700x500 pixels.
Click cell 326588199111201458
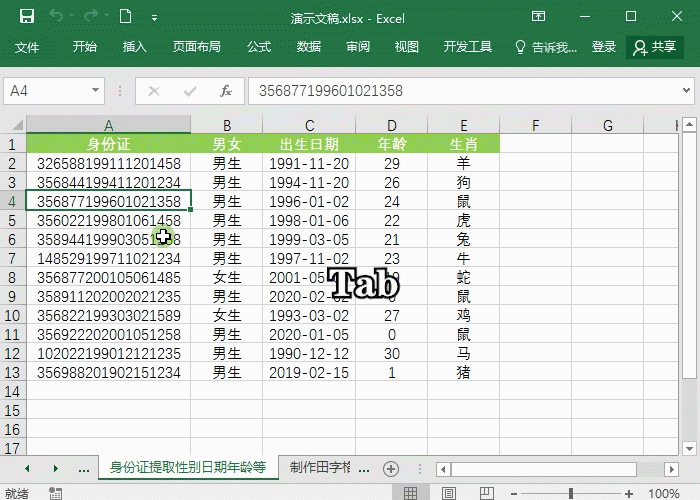[x=108, y=163]
